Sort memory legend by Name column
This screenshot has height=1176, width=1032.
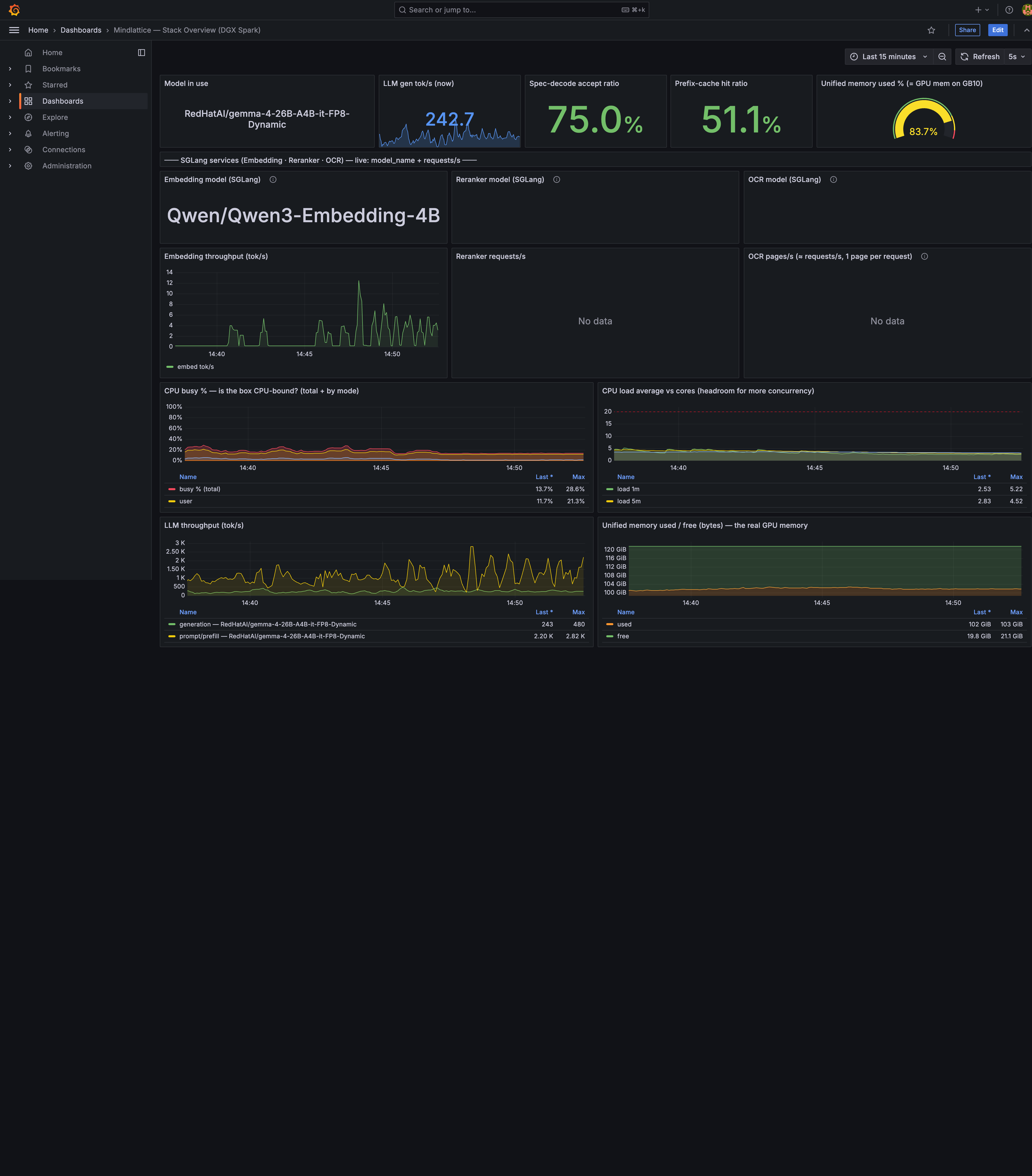[x=626, y=612]
